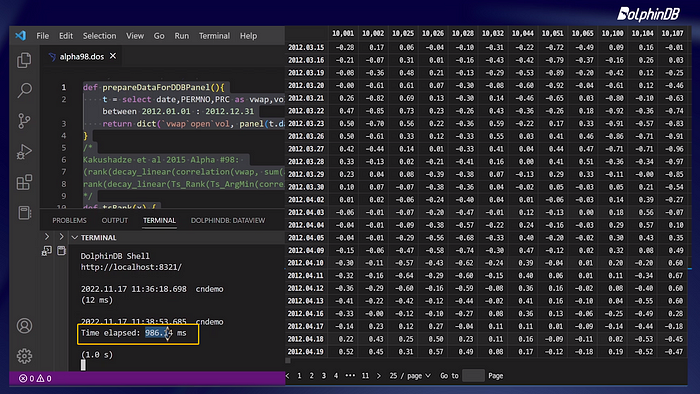
Task: Go to page 2 in table pager
Action: 312,376
